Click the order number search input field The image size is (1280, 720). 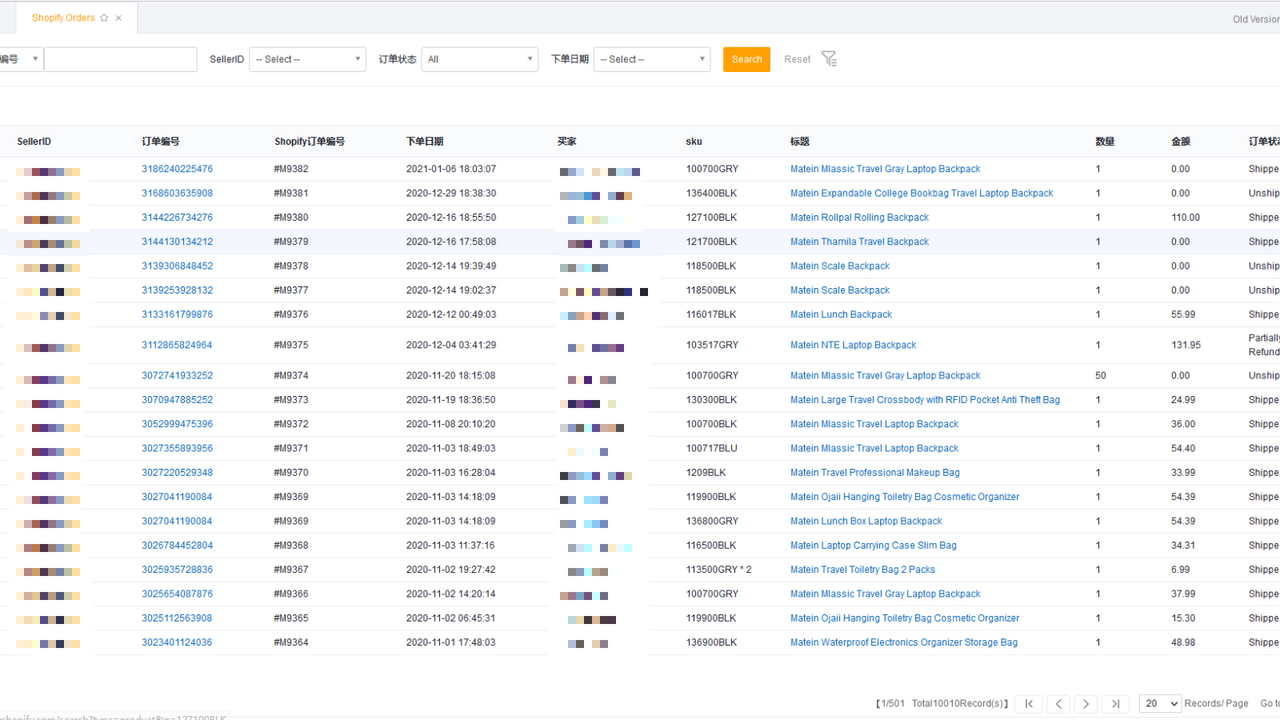tap(120, 59)
